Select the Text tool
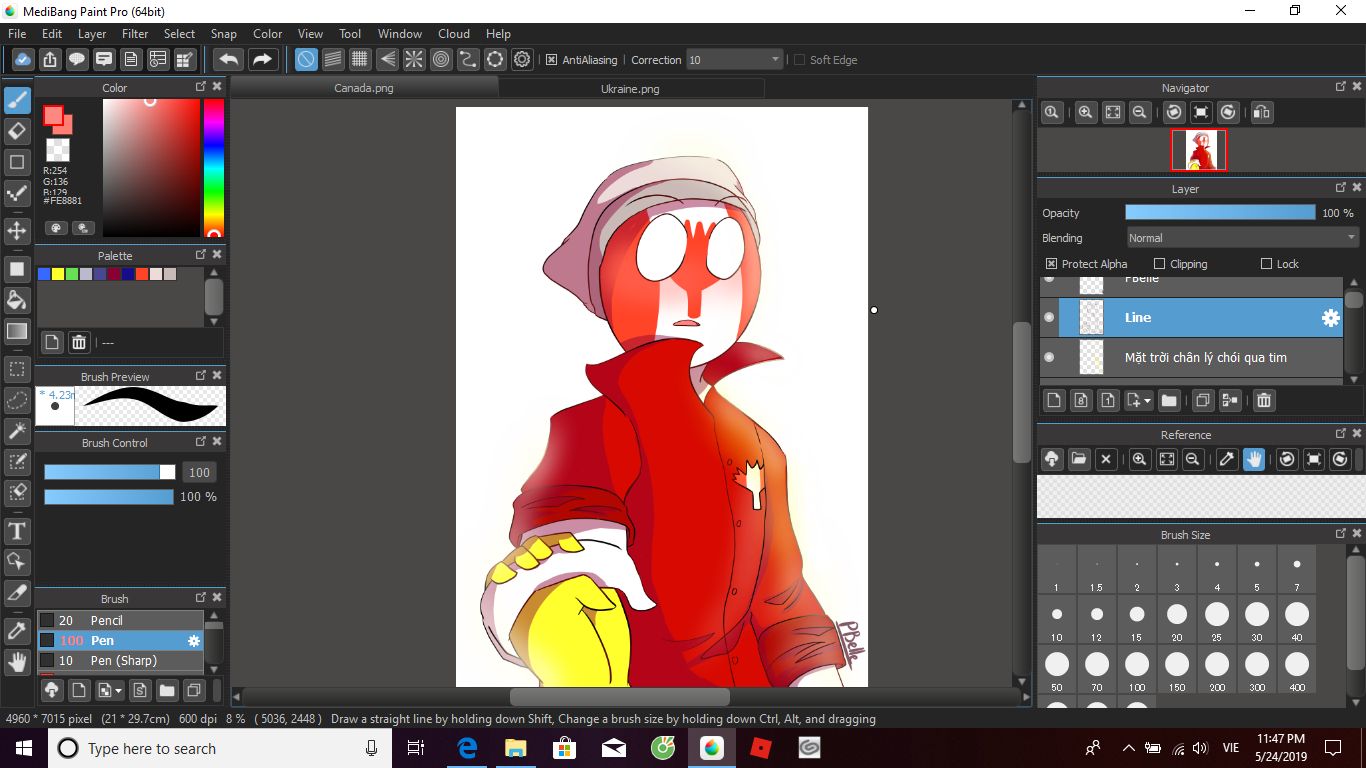The image size is (1366, 768). [x=17, y=530]
